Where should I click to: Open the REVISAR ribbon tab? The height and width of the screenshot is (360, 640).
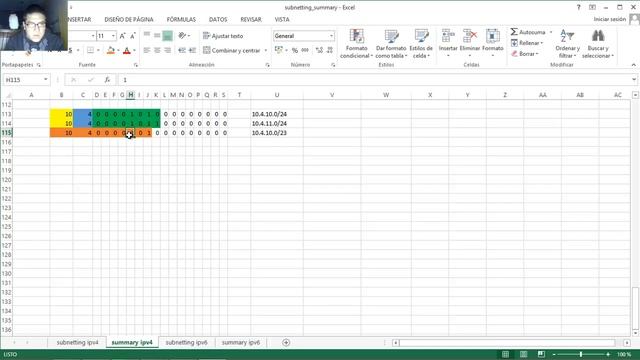tap(251, 19)
